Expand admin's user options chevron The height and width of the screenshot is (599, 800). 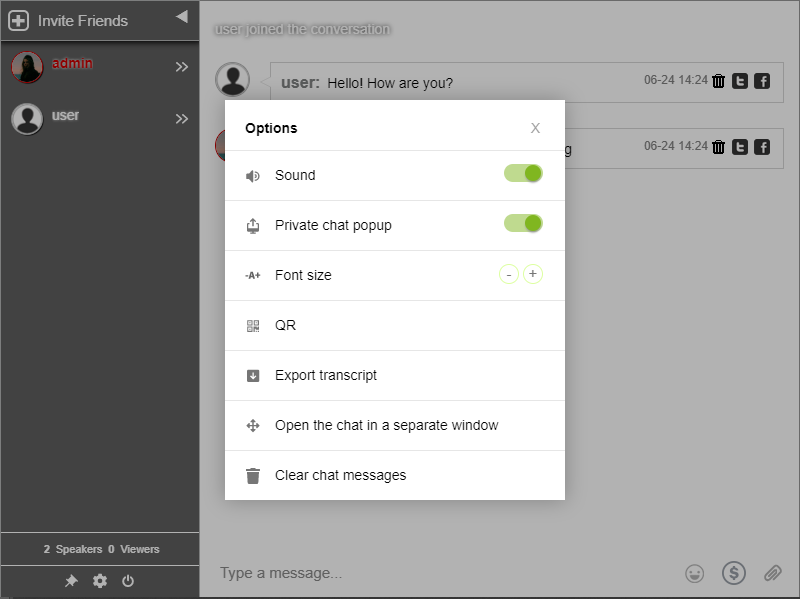(182, 67)
